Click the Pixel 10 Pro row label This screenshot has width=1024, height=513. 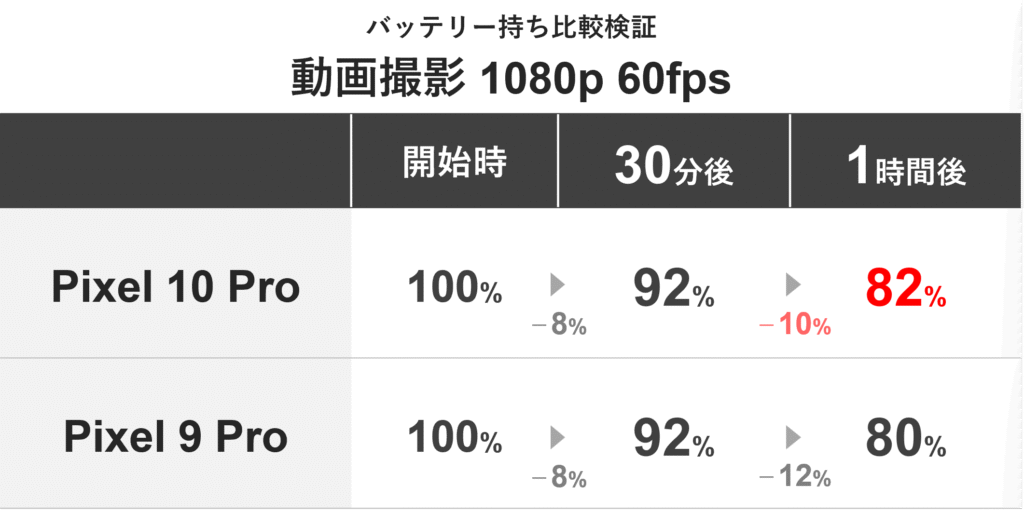176,288
